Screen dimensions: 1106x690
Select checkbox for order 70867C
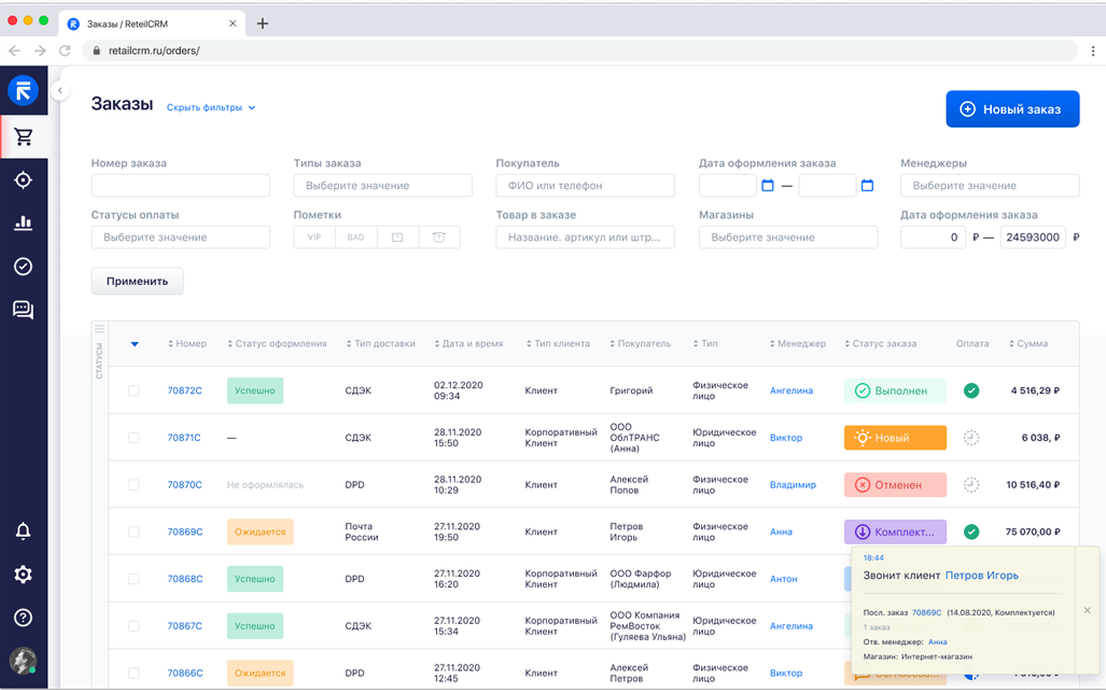click(x=133, y=626)
